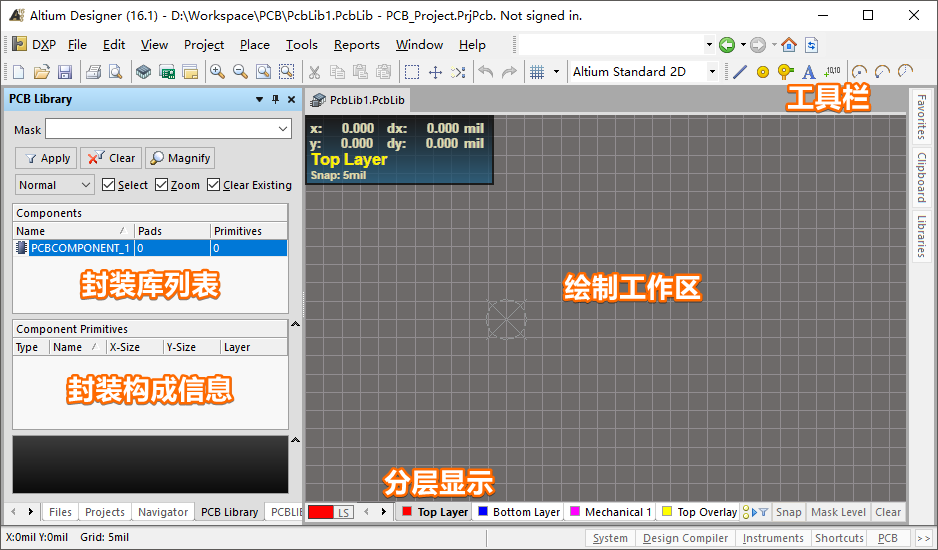Screen dimensions: 938x550
Task: Toggle the Select checkbox
Action: pyautogui.click(x=108, y=184)
